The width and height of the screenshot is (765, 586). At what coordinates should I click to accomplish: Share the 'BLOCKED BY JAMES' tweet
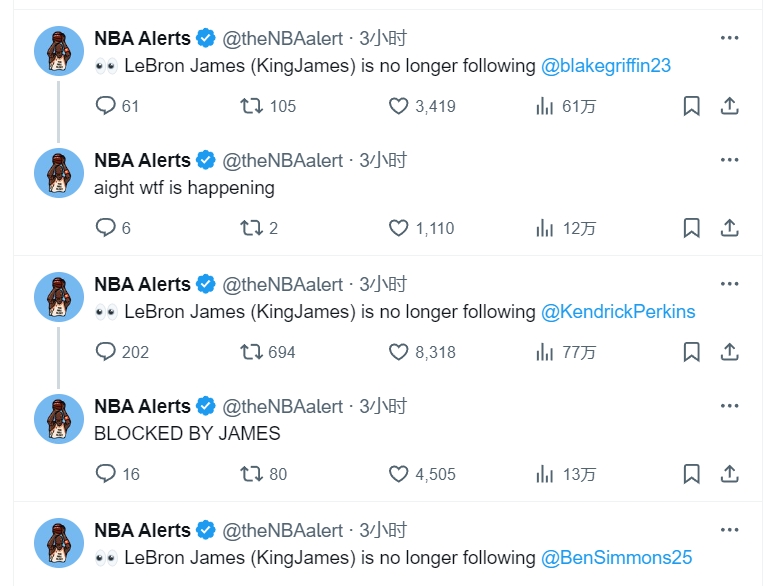(x=730, y=474)
